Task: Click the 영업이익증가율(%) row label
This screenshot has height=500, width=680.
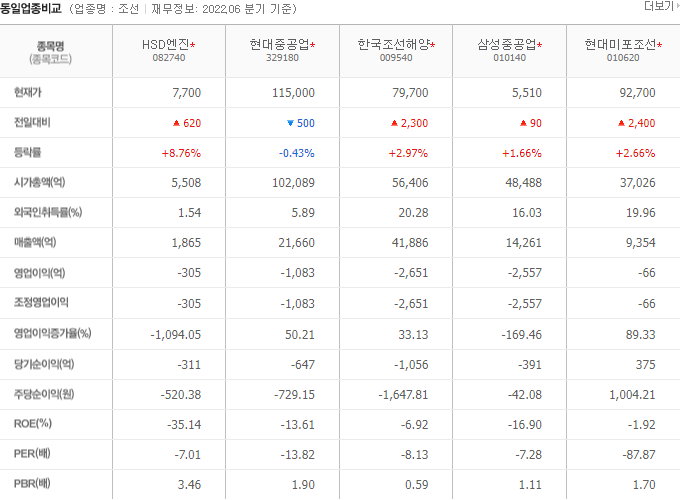Action: [52, 333]
